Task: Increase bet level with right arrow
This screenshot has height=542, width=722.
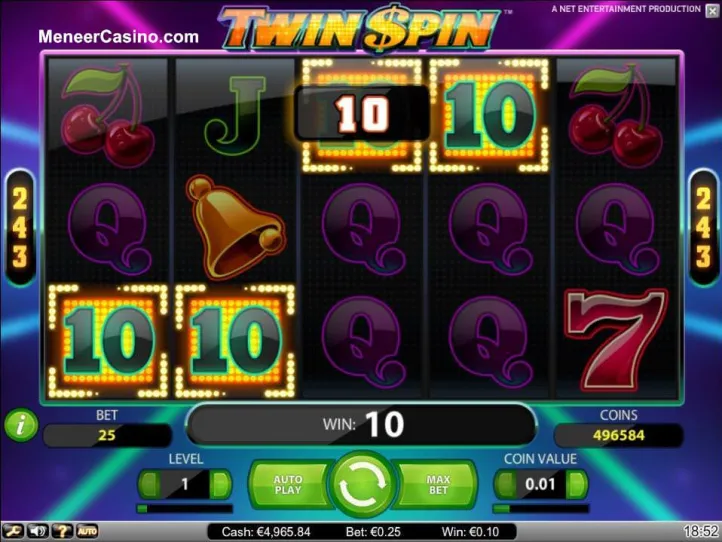Action: pos(220,484)
